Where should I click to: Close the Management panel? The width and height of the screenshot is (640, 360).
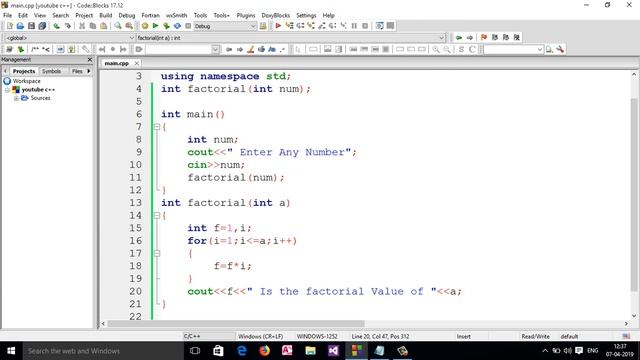tap(90, 60)
